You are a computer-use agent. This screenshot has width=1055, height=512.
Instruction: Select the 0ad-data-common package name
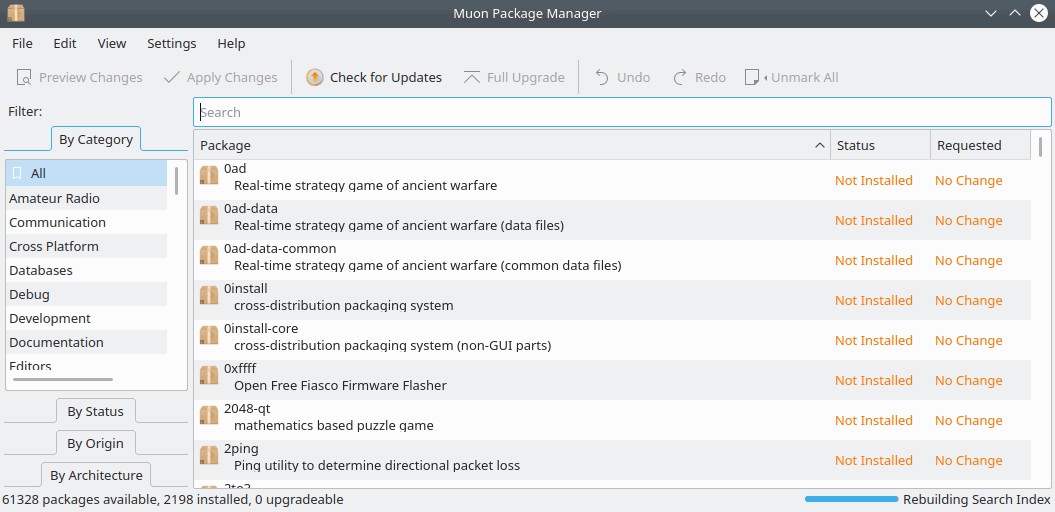pyautogui.click(x=280, y=248)
